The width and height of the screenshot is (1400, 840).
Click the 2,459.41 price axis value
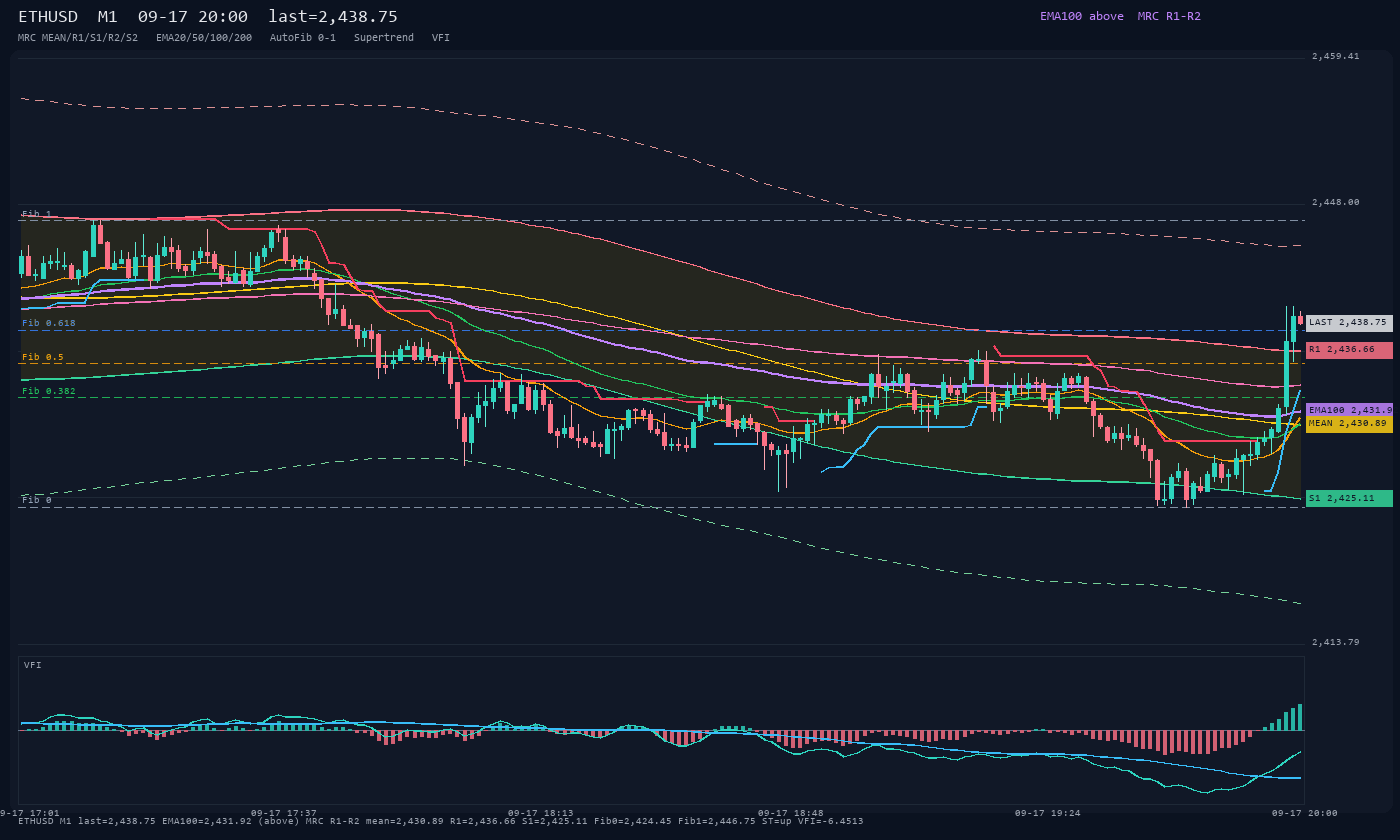1336,56
